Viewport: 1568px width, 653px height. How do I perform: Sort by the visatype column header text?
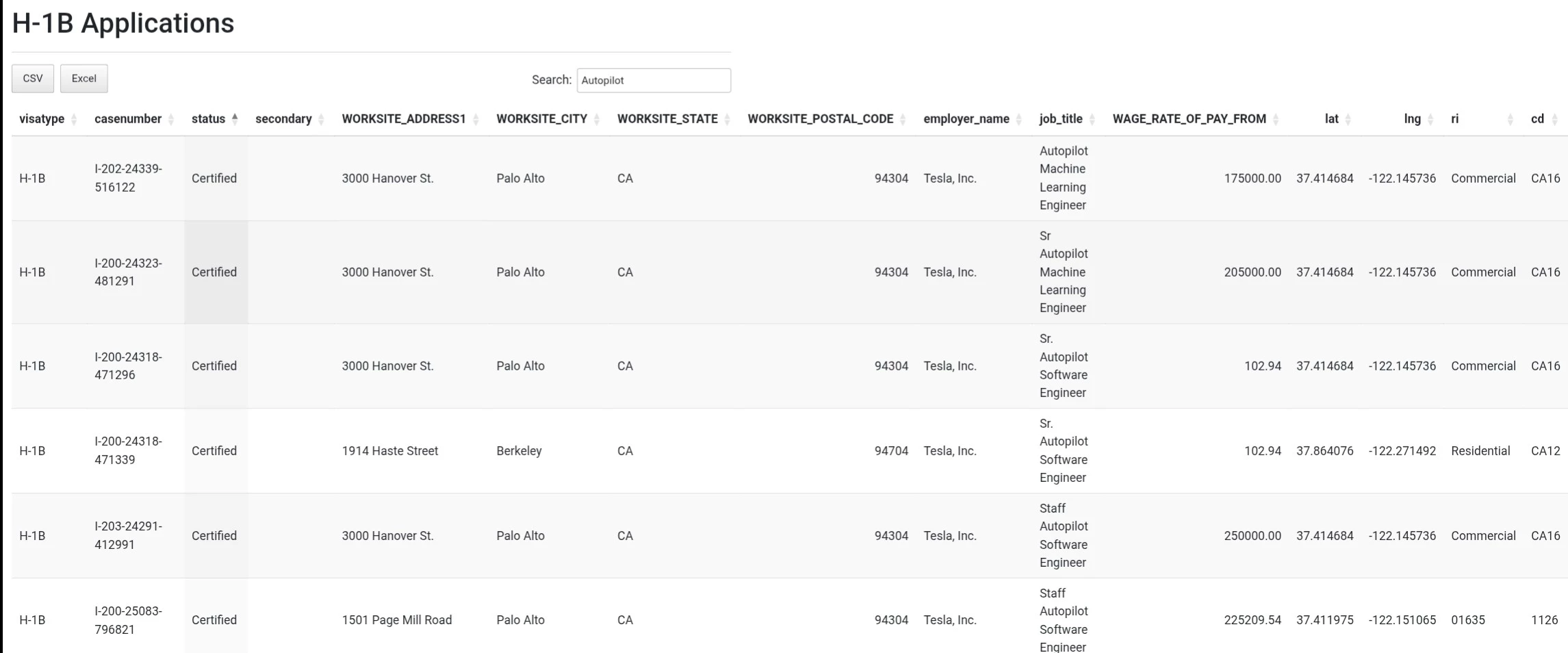point(42,119)
